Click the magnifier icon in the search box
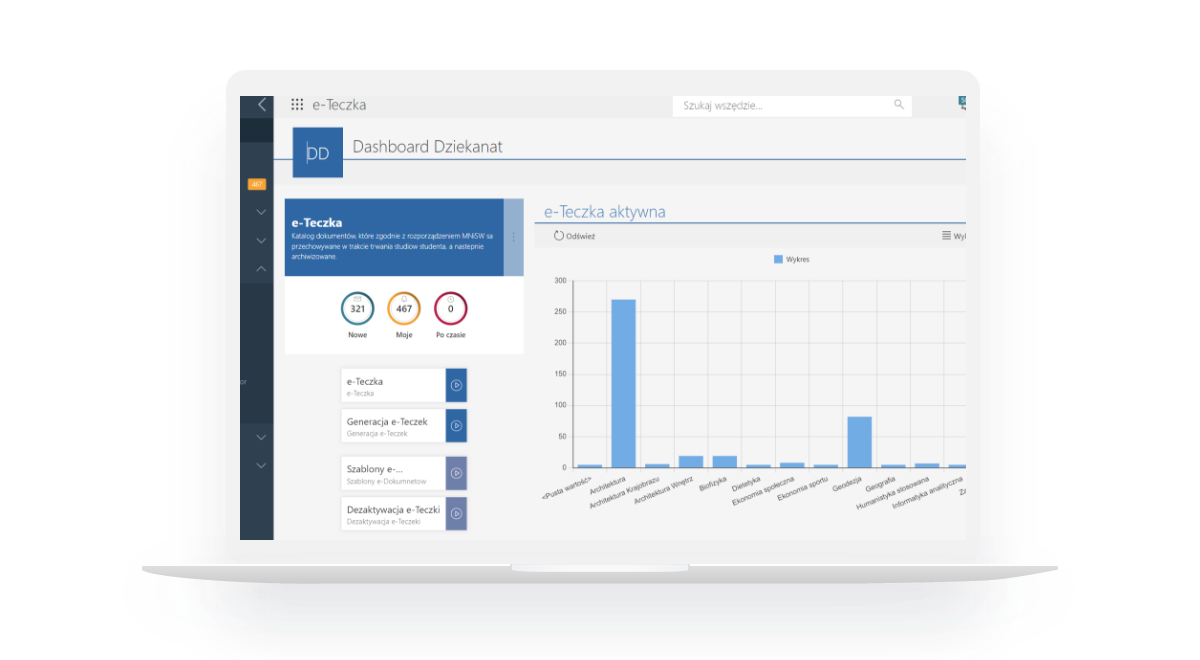This screenshot has height=660, width=1200. point(898,105)
